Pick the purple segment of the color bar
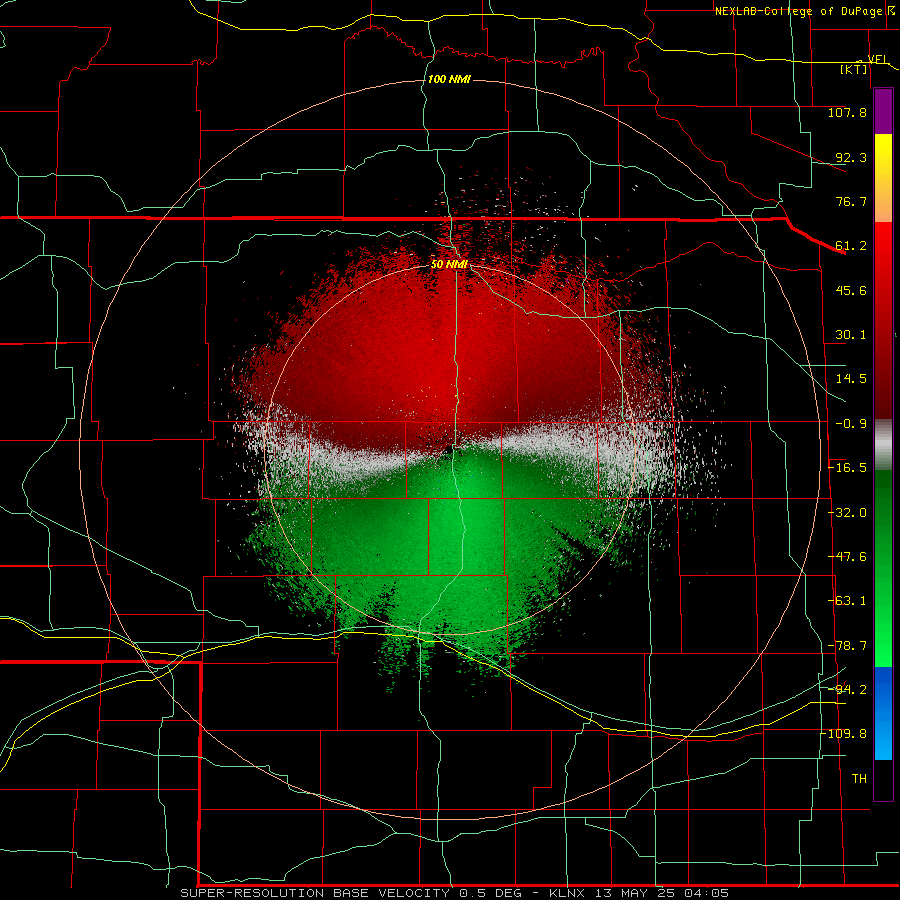The image size is (900, 900). 883,111
